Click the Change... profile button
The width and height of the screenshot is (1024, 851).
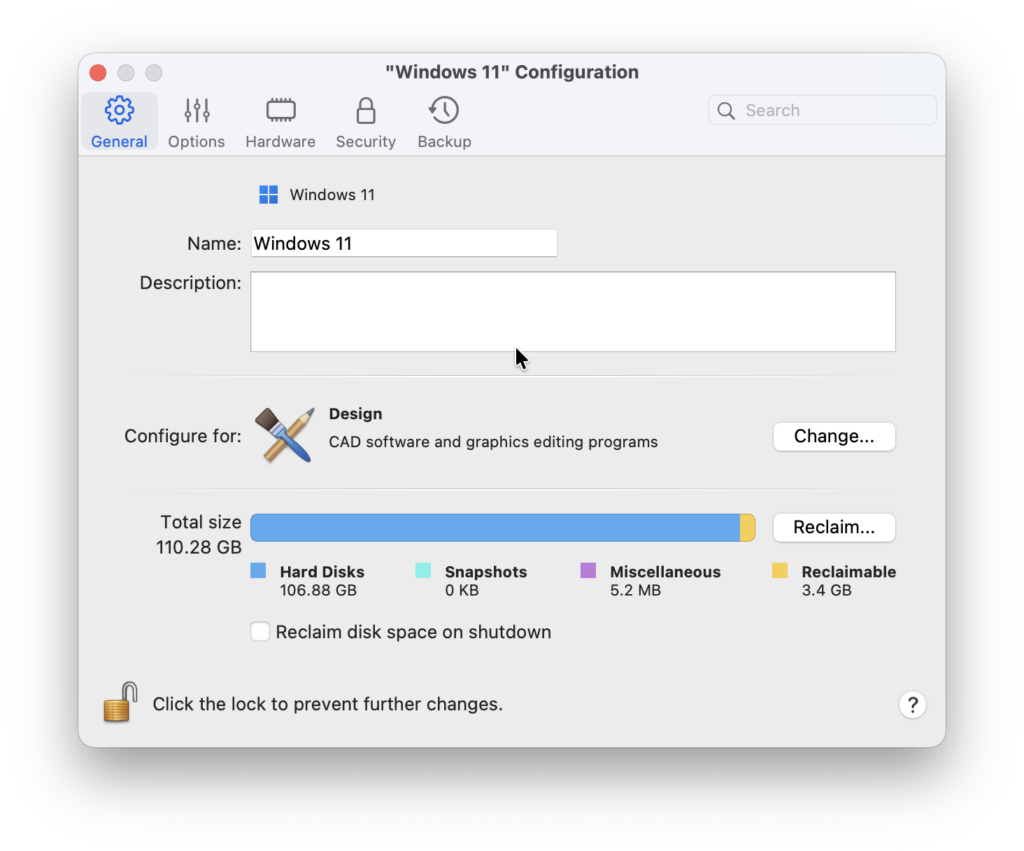[833, 437]
